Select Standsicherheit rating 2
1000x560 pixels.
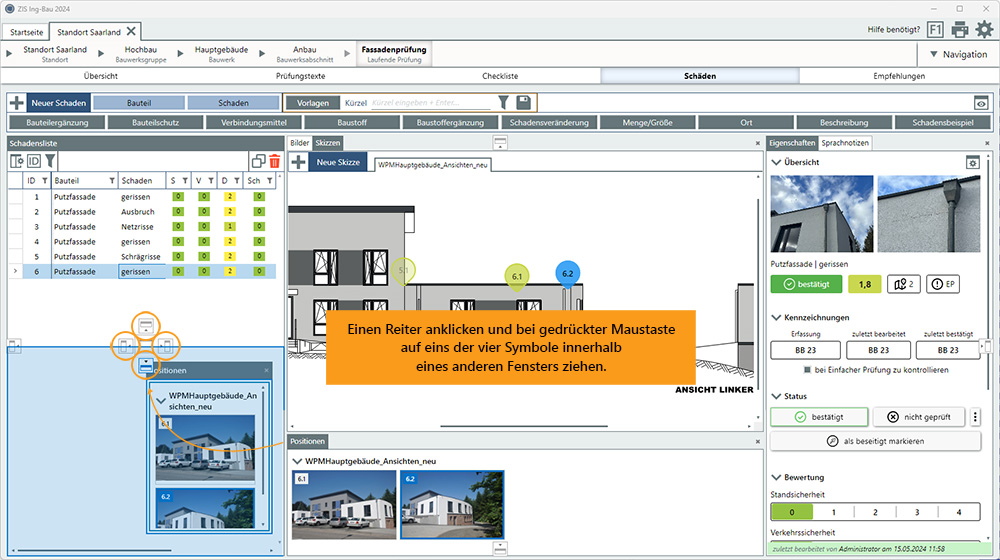click(875, 512)
